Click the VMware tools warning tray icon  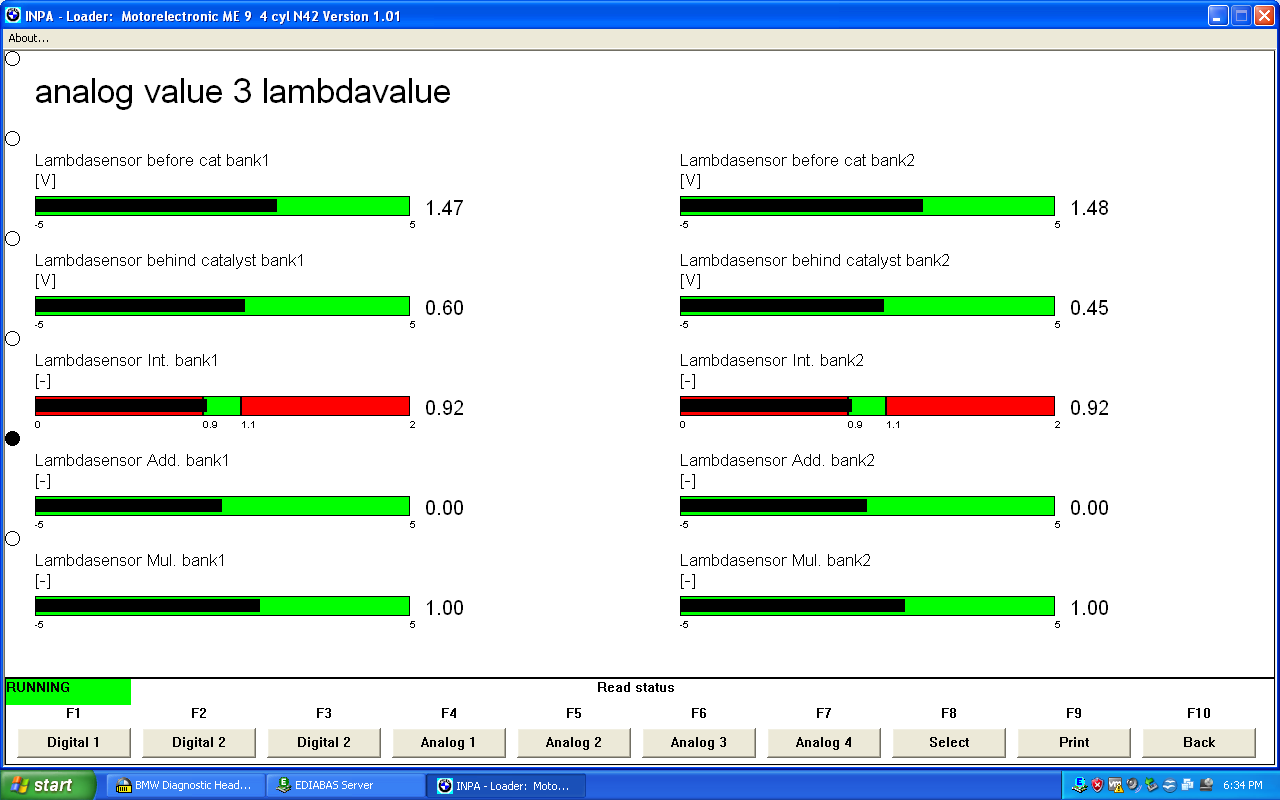(1115, 785)
